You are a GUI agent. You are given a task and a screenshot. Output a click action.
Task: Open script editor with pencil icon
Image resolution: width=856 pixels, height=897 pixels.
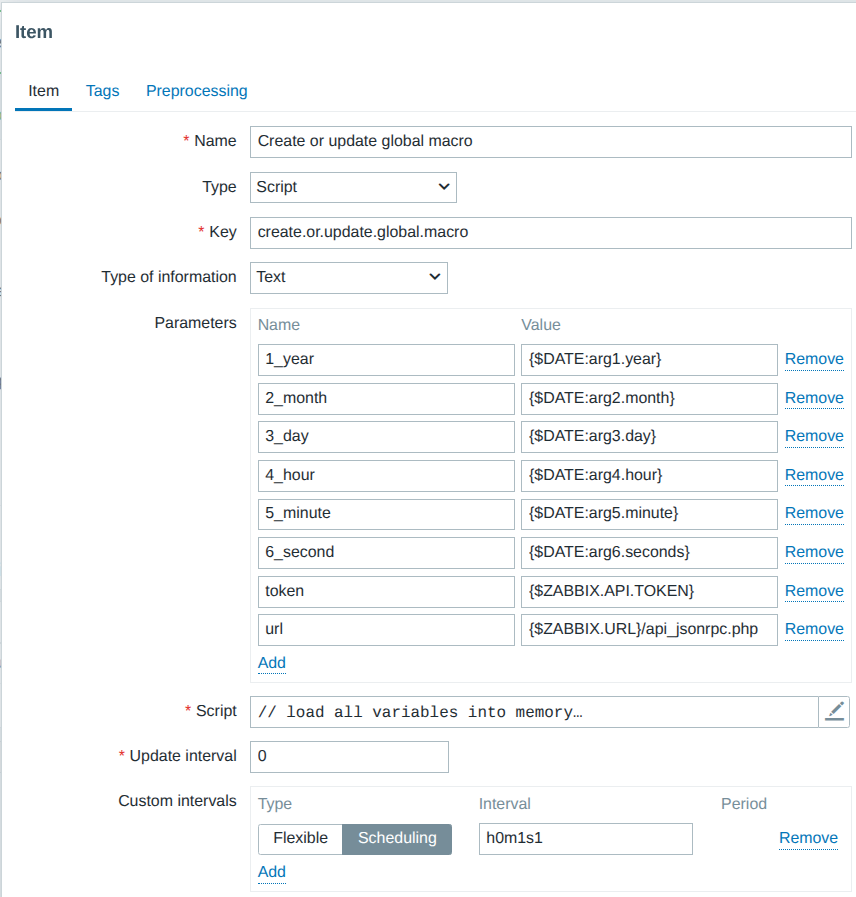coord(834,711)
